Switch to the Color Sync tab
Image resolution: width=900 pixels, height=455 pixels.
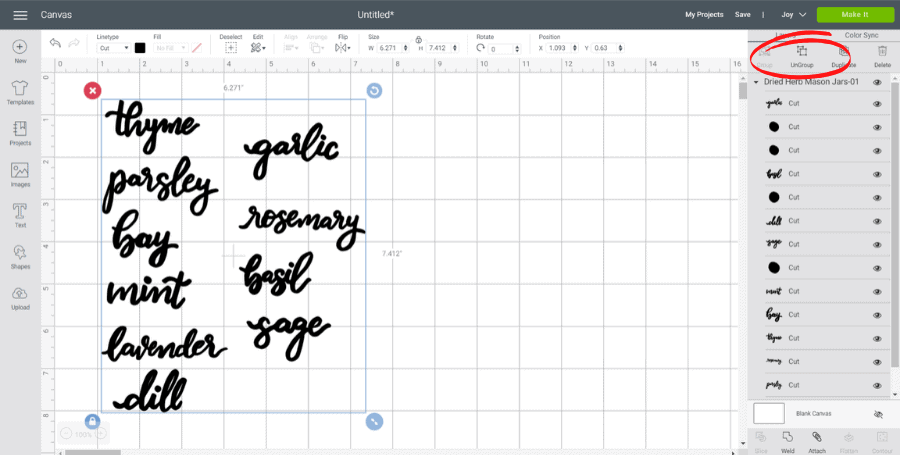861,35
